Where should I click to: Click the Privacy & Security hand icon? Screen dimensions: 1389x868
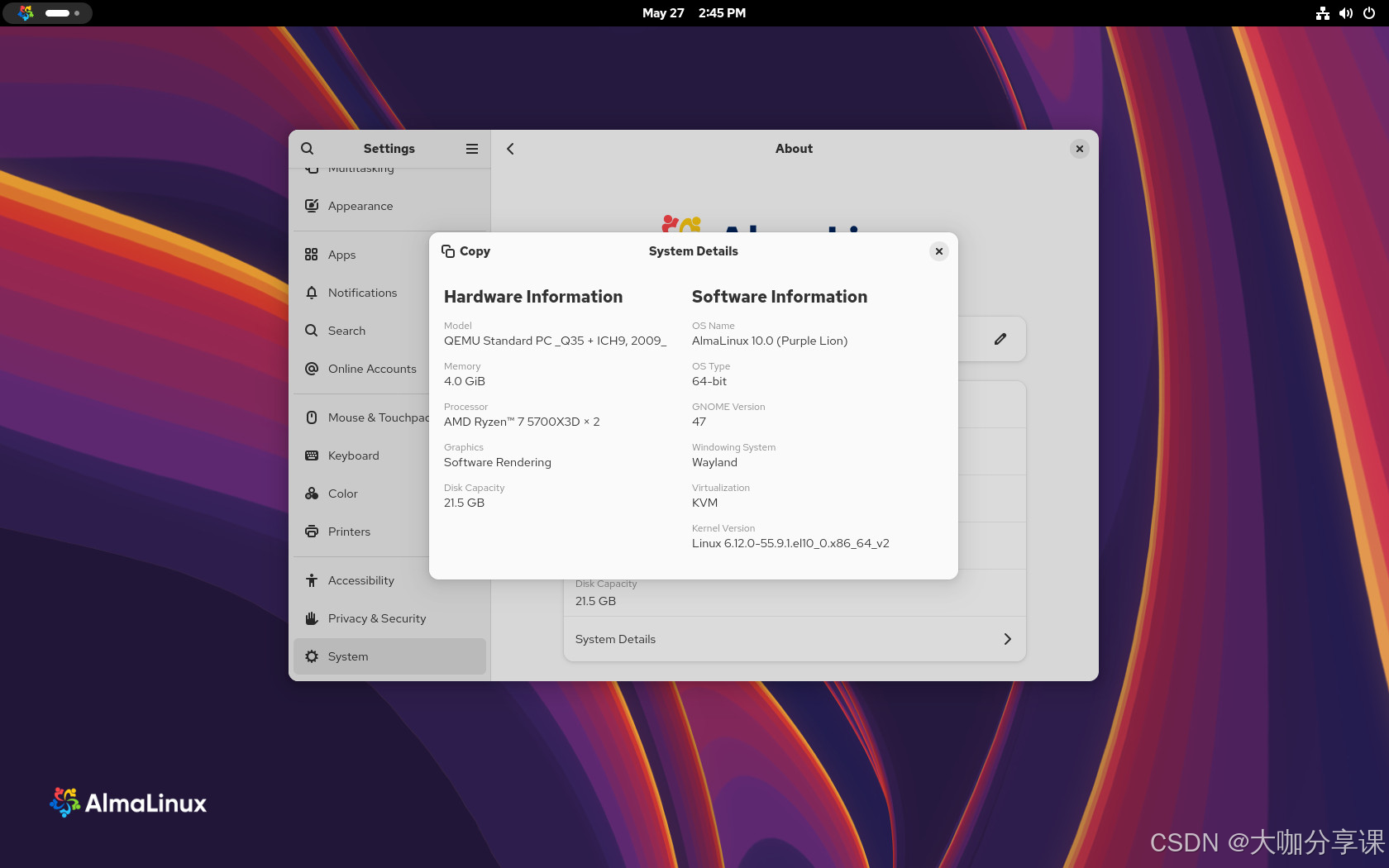pyautogui.click(x=312, y=618)
